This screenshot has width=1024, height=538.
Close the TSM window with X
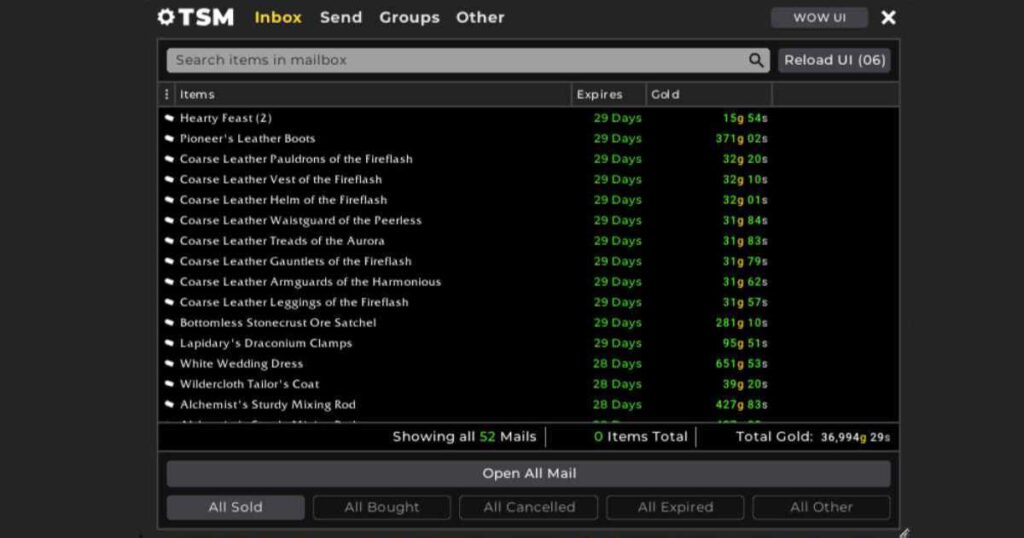[888, 17]
